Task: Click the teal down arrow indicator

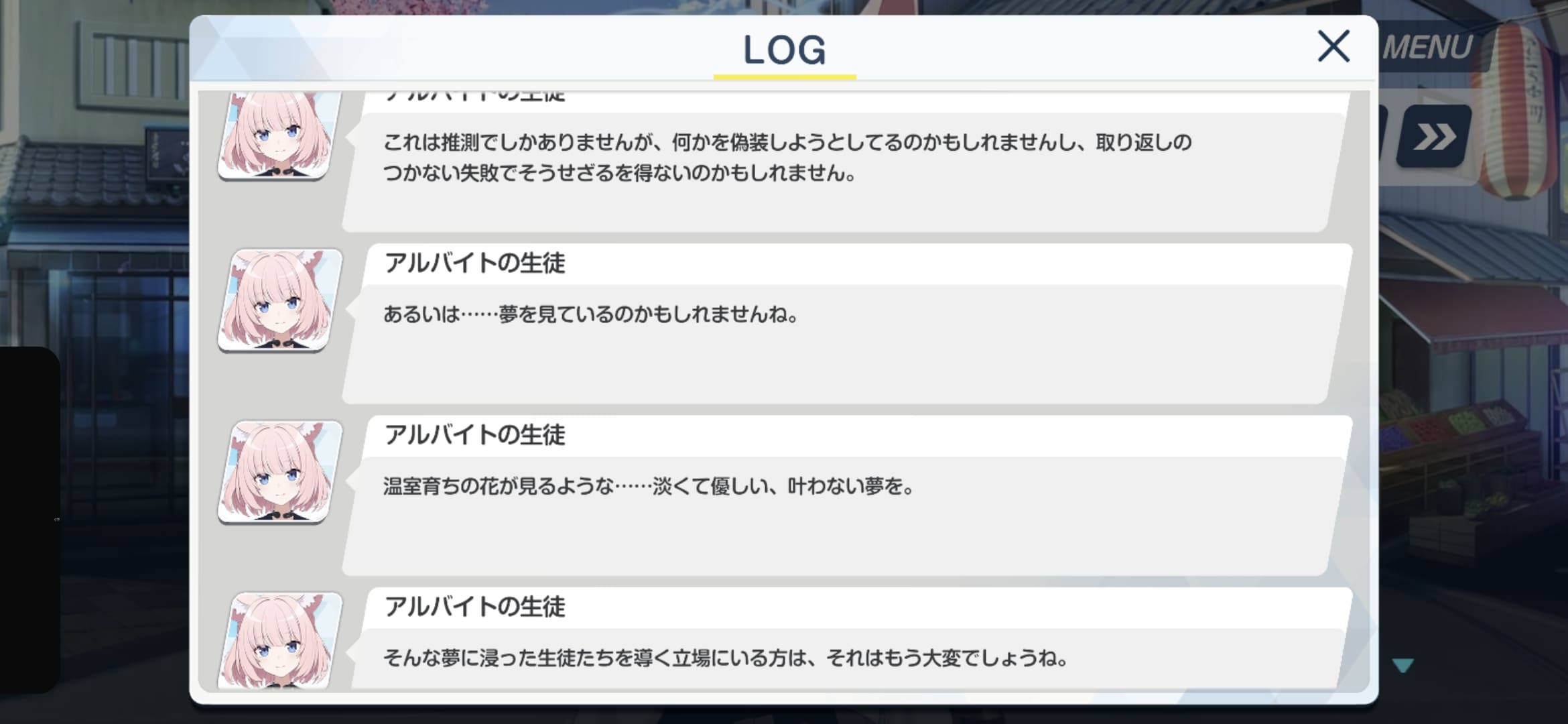Action: coord(1402,665)
